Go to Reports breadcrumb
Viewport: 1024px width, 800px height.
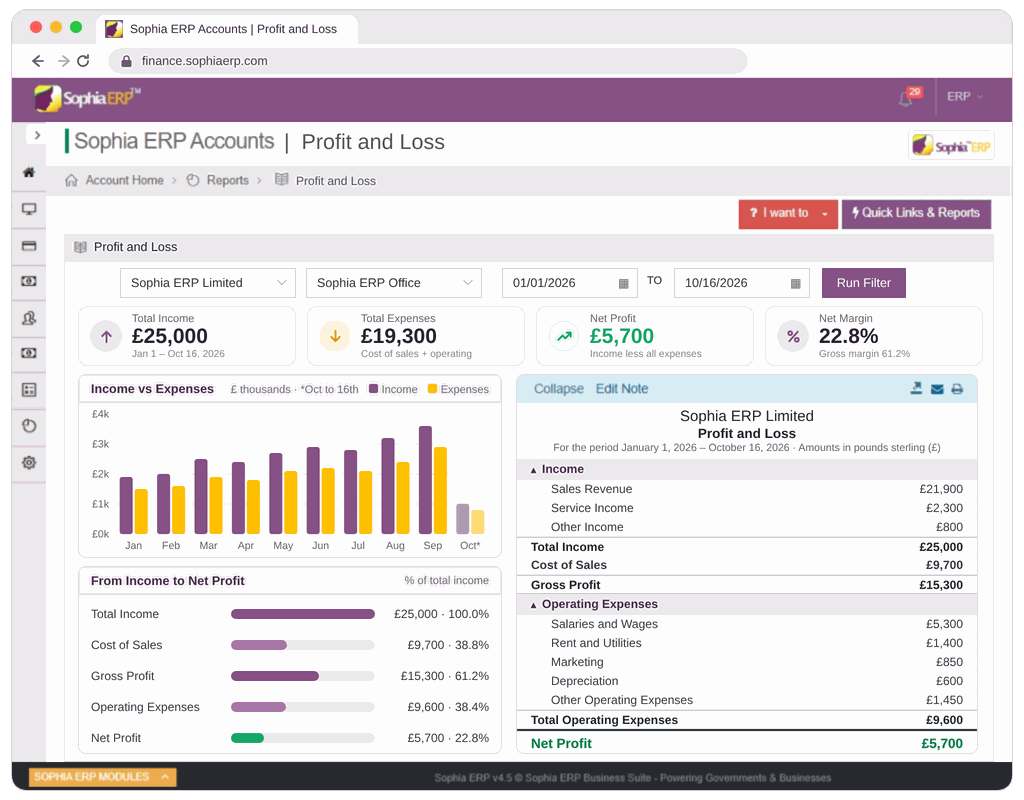[227, 180]
